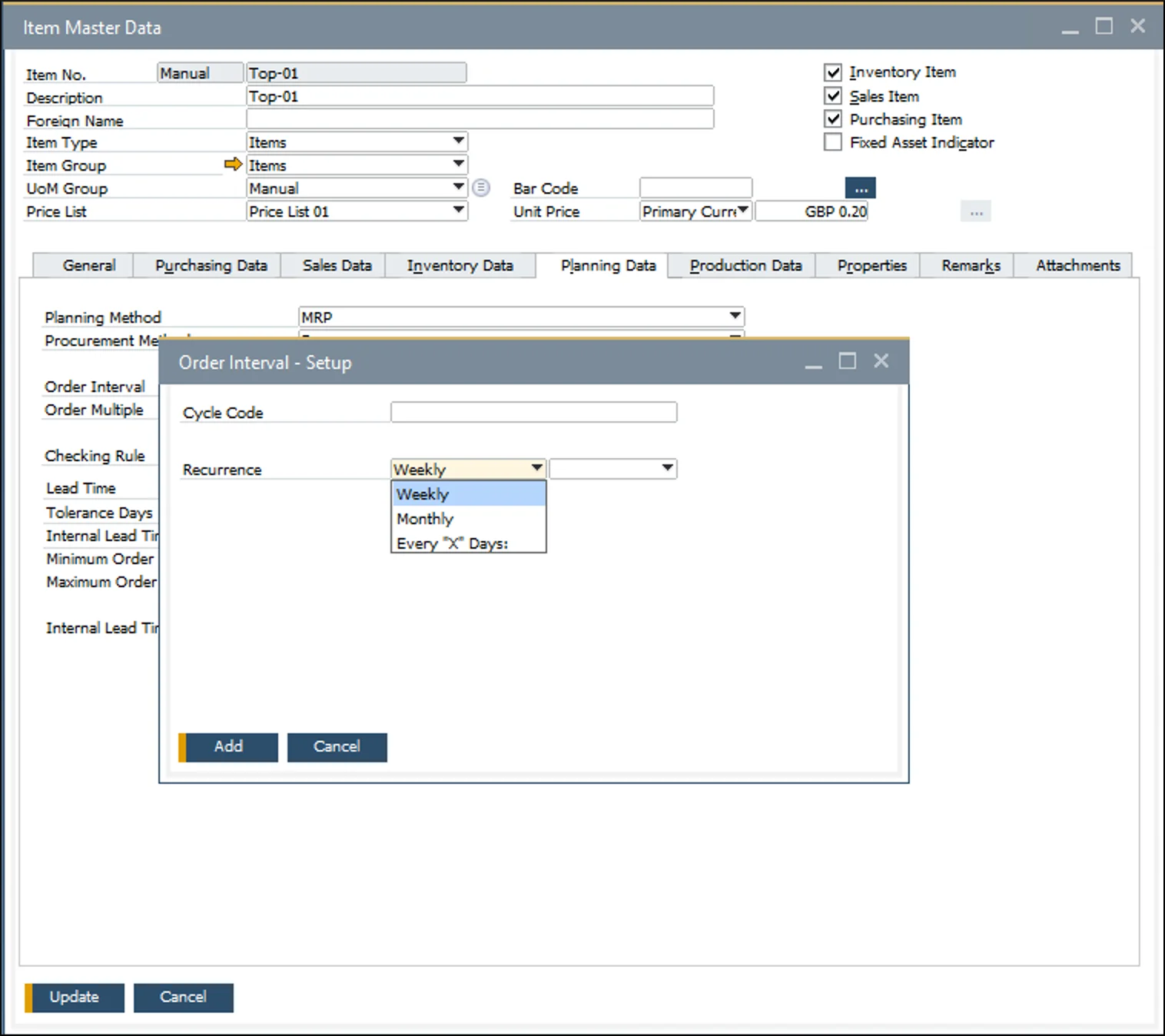This screenshot has height=1036, width=1165.
Task: Collapse the Recurrence Weekly dropdown
Action: [537, 469]
